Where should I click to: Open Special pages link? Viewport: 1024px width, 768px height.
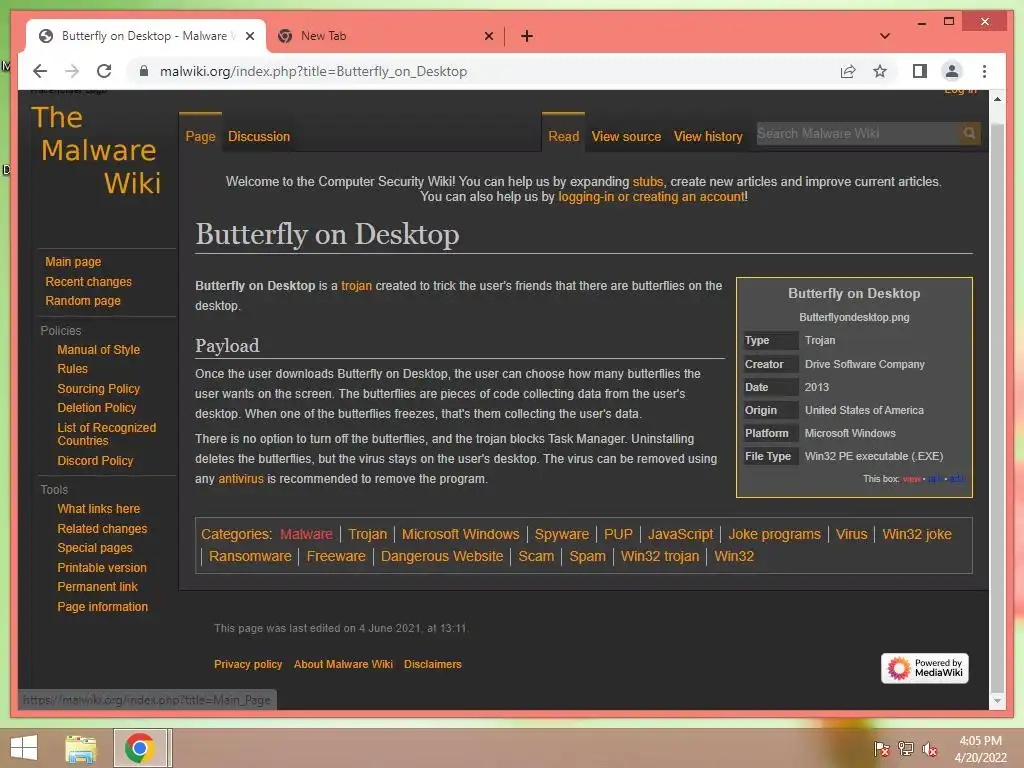pyautogui.click(x=95, y=548)
